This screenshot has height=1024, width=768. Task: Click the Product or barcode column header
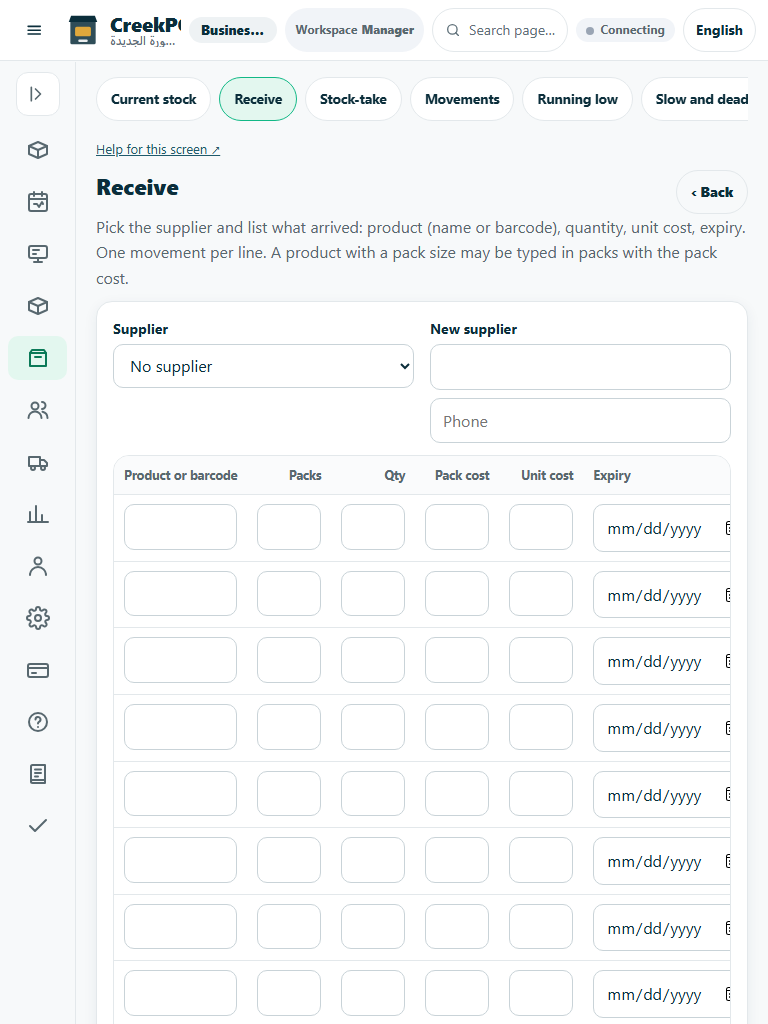(181, 475)
